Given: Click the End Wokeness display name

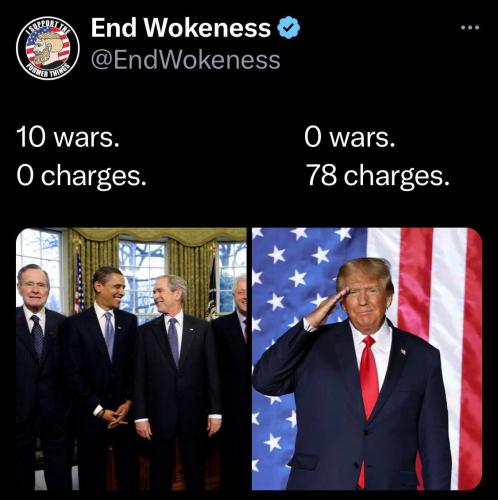Looking at the screenshot, I should click(x=181, y=28).
